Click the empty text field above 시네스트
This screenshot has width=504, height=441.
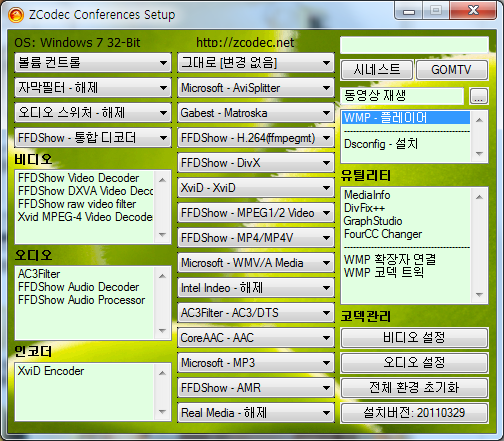tap(414, 45)
